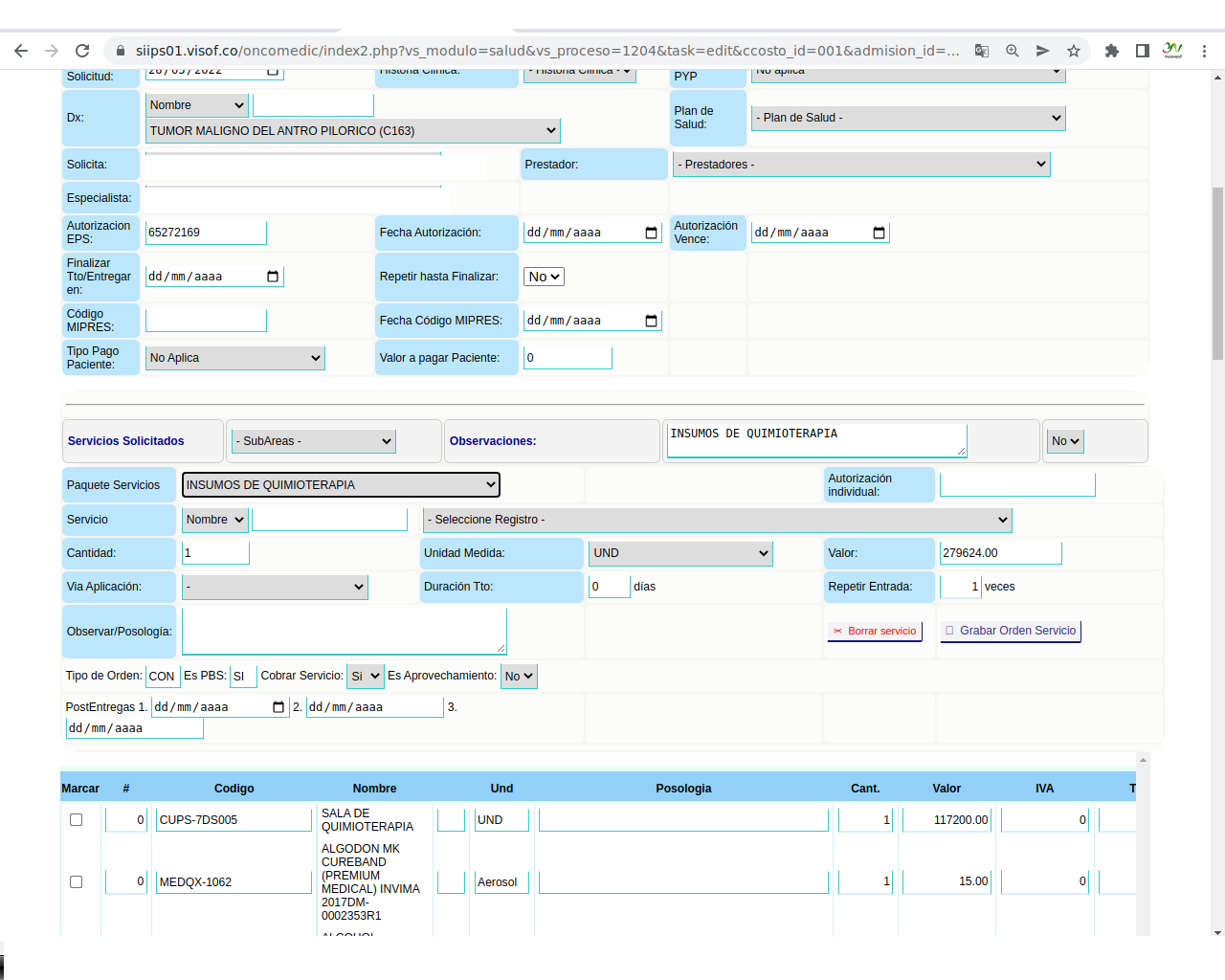Open calendar picker for Fecha Autorización
The image size is (1225, 980).
[652, 233]
